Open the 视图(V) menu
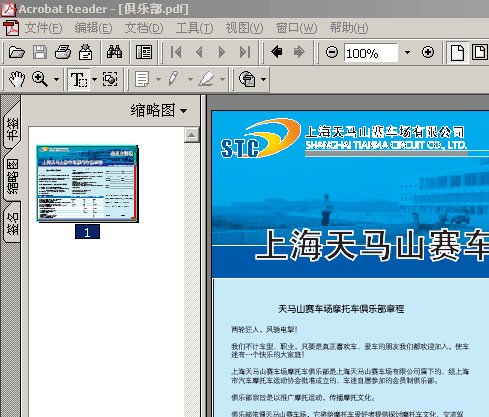This screenshot has height=417, width=489. click(244, 28)
